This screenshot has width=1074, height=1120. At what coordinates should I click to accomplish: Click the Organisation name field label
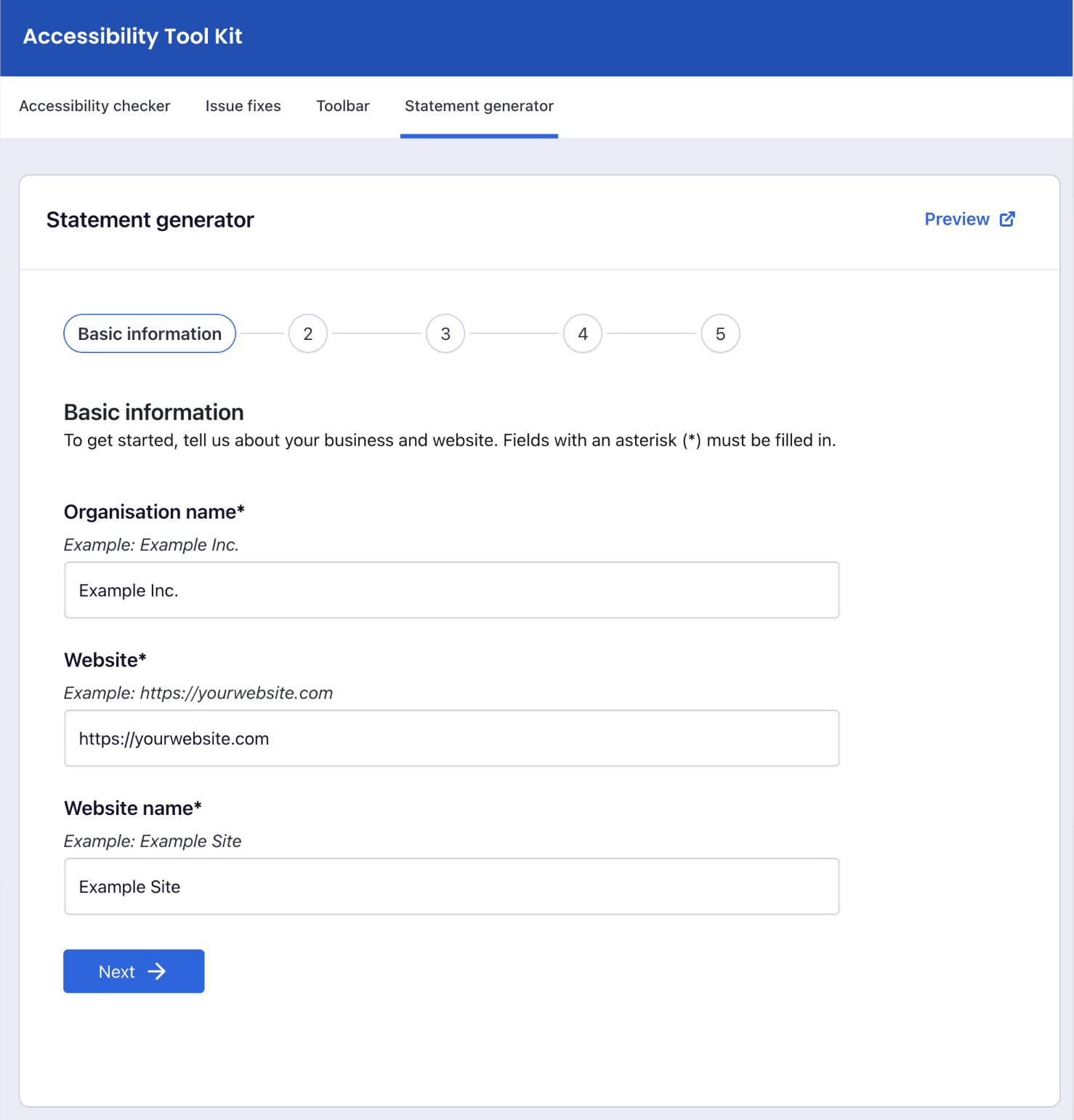tap(154, 512)
